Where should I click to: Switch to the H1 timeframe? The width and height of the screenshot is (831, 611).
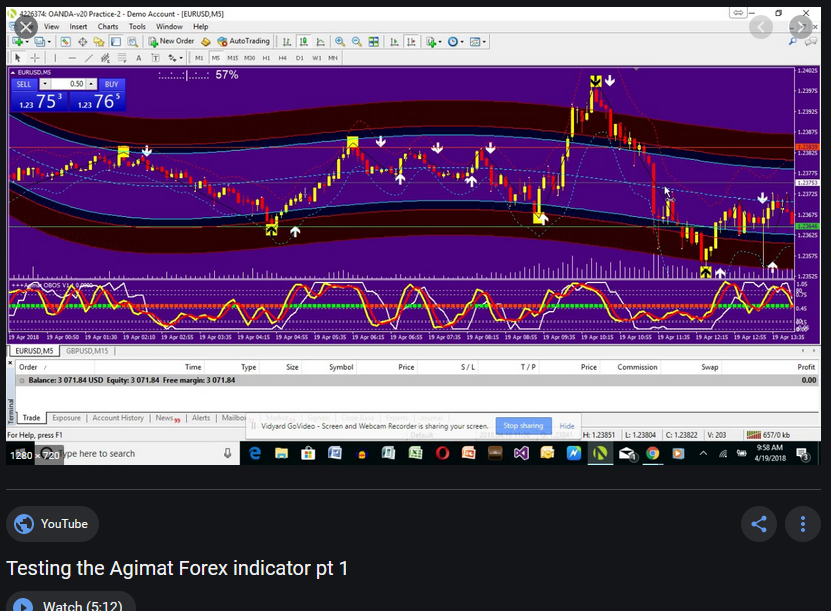(267, 58)
